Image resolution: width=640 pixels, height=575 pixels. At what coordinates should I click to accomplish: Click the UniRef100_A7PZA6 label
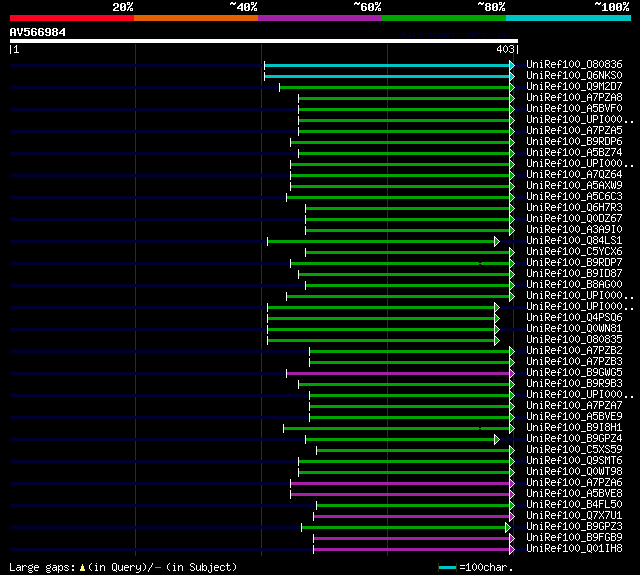(574, 483)
